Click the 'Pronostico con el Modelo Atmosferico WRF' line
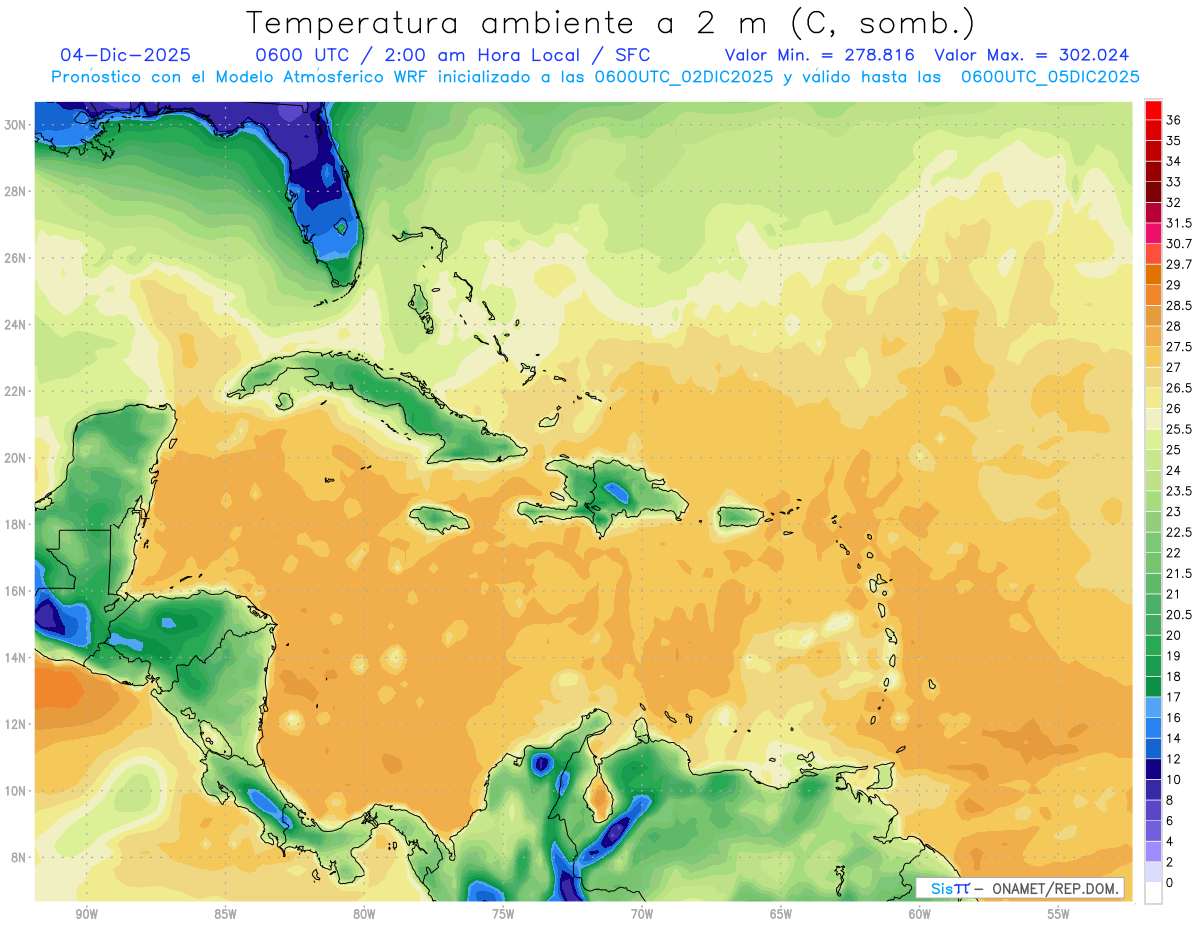 595,77
